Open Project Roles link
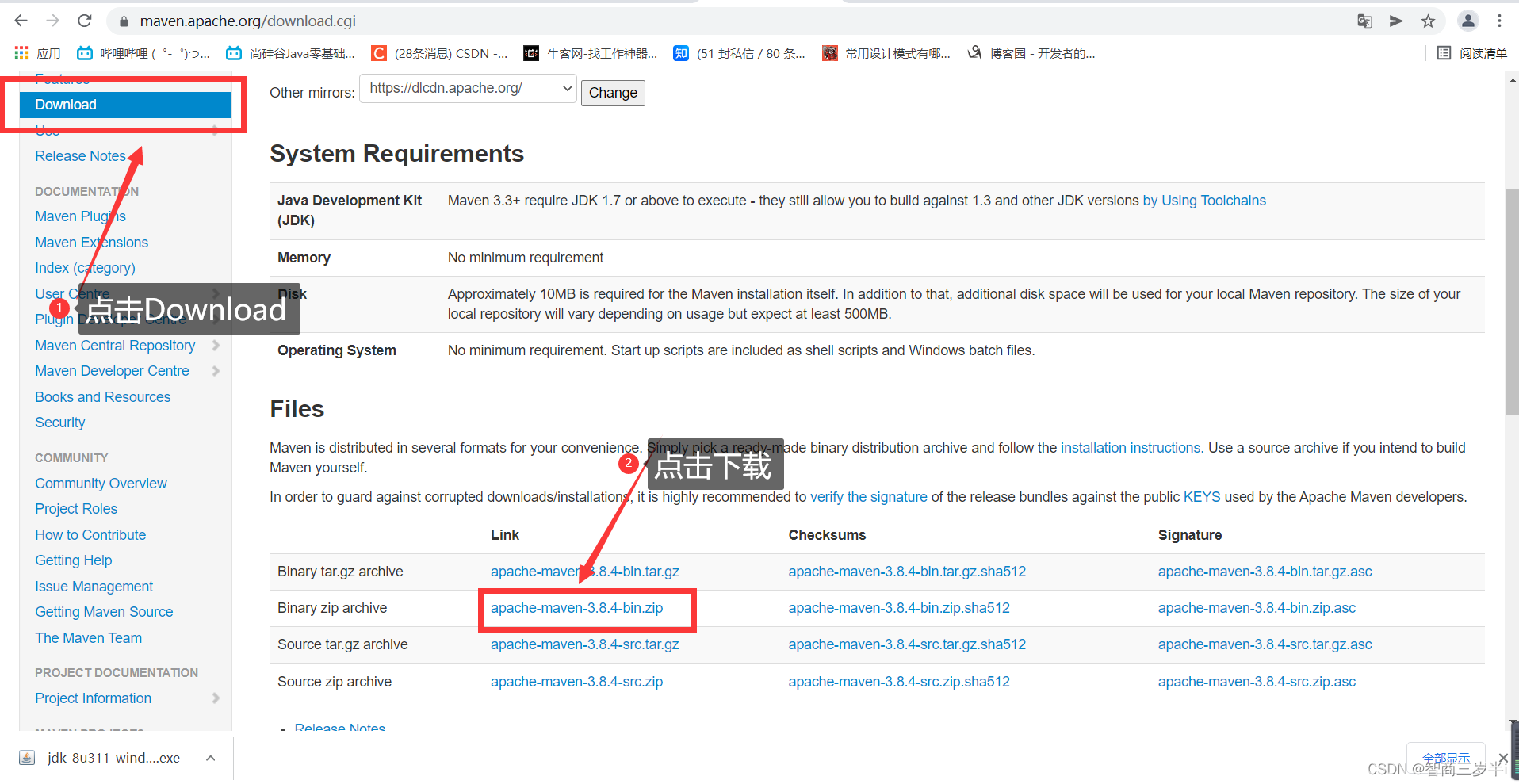1519x784 pixels. pos(76,509)
